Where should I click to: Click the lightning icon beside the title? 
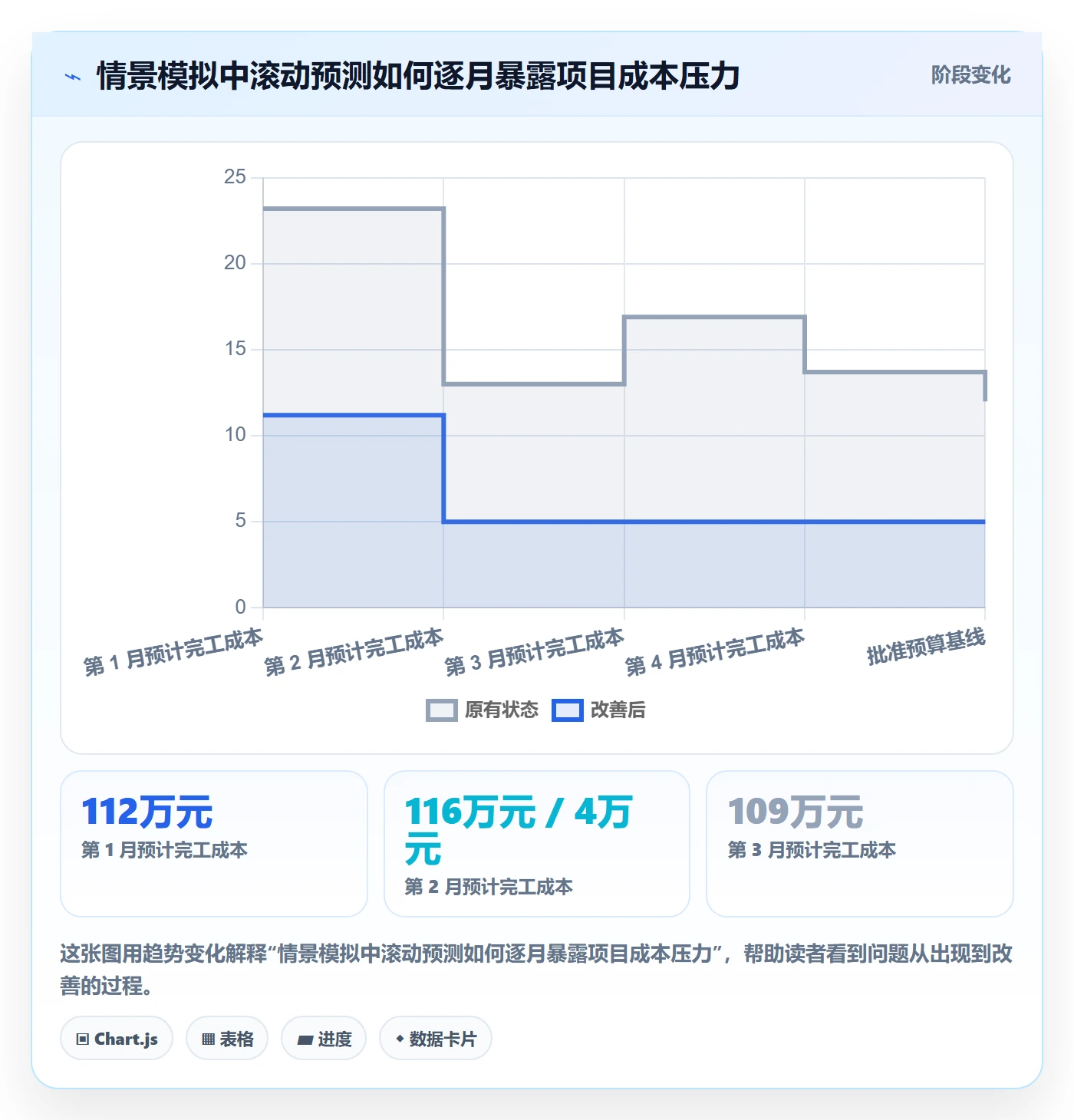tap(73, 77)
